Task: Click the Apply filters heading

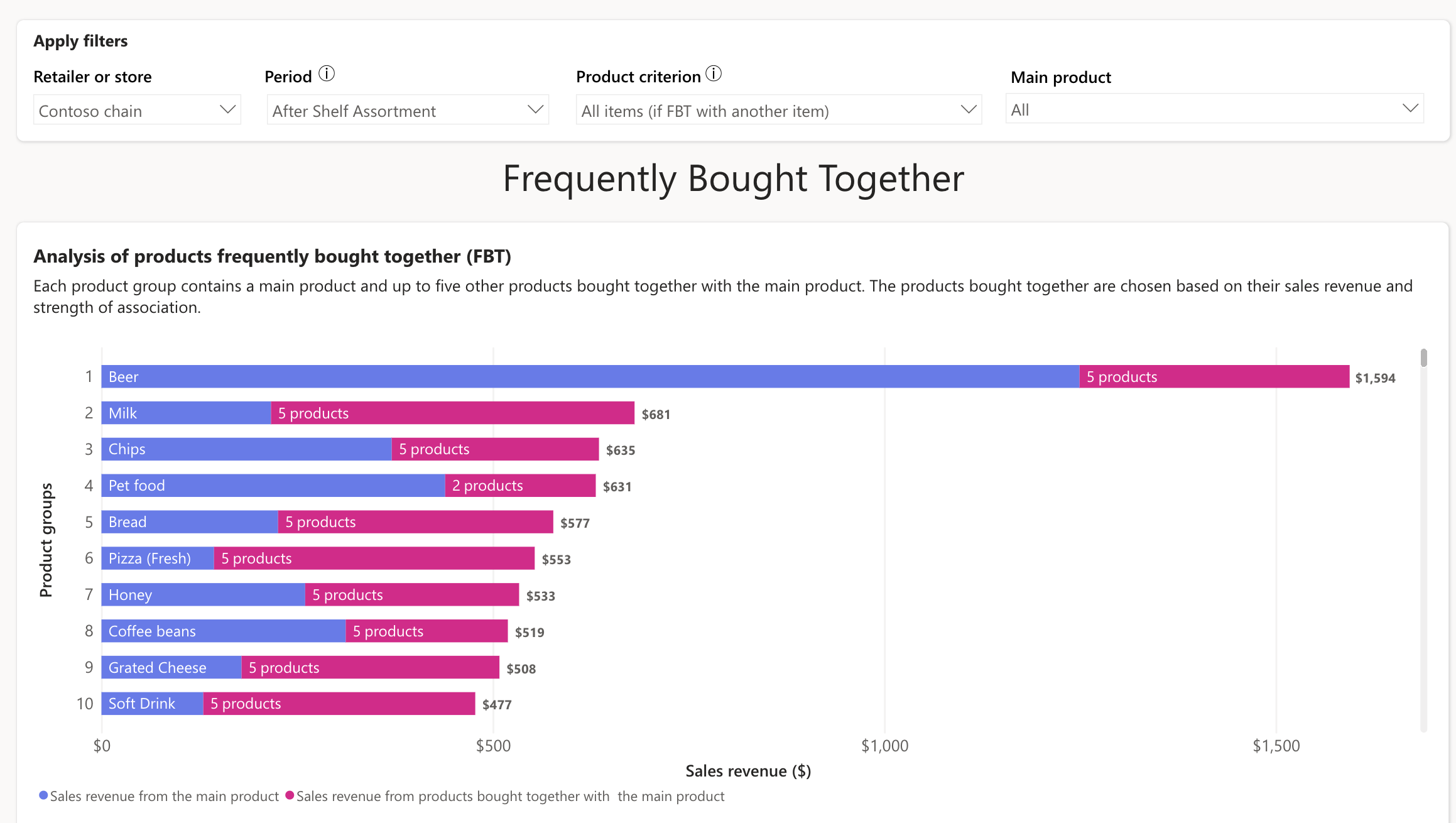Action: [81, 40]
